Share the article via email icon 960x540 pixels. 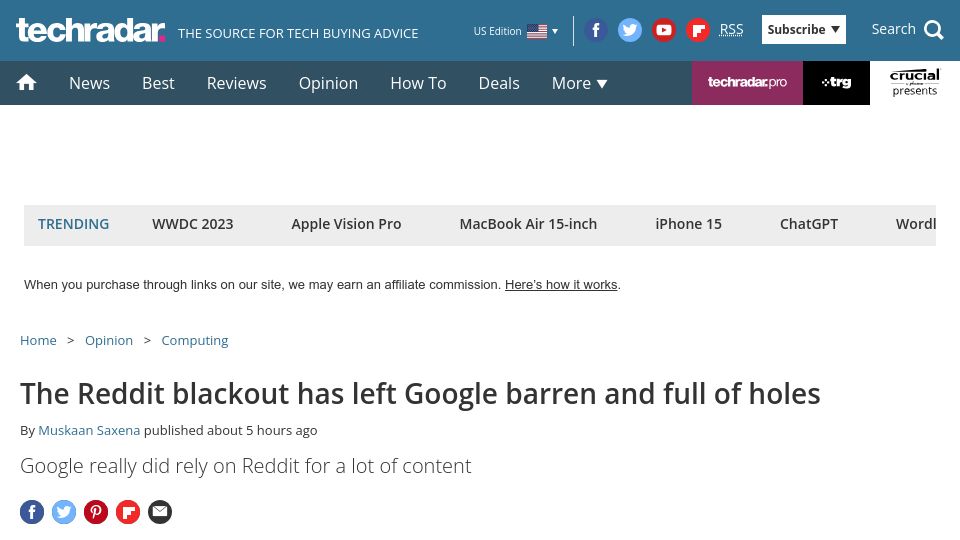pos(160,512)
